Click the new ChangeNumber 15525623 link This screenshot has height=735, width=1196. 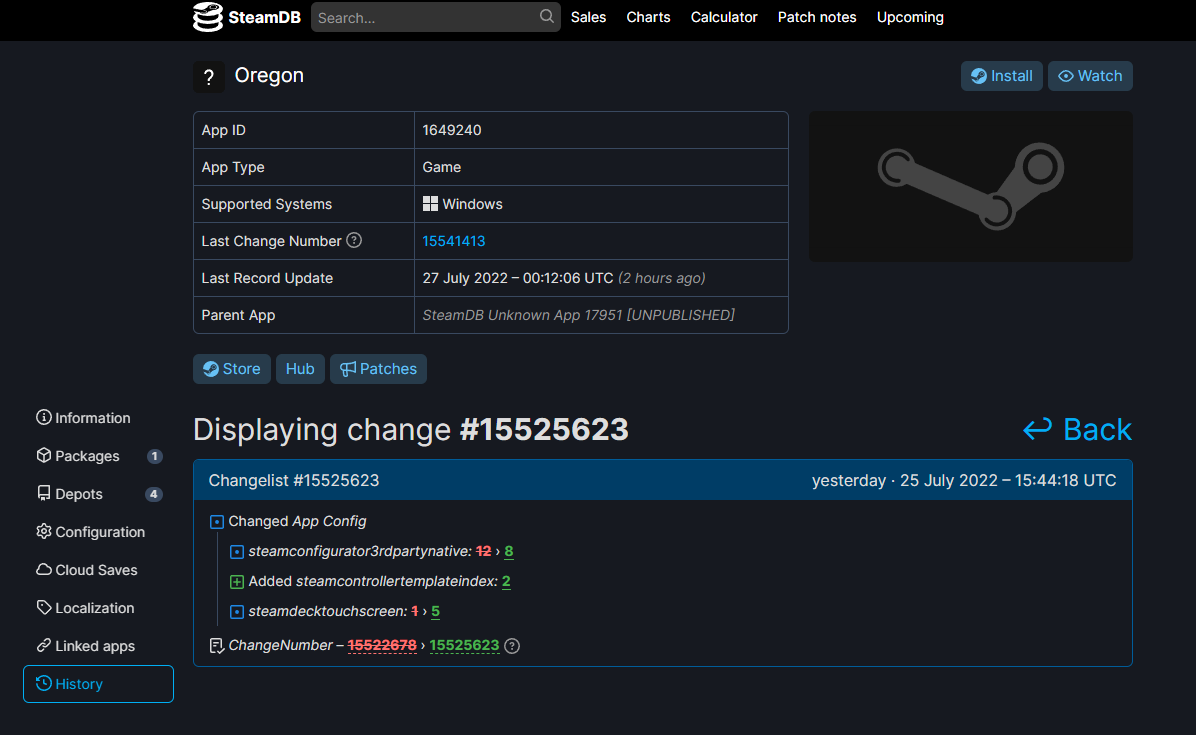464,645
